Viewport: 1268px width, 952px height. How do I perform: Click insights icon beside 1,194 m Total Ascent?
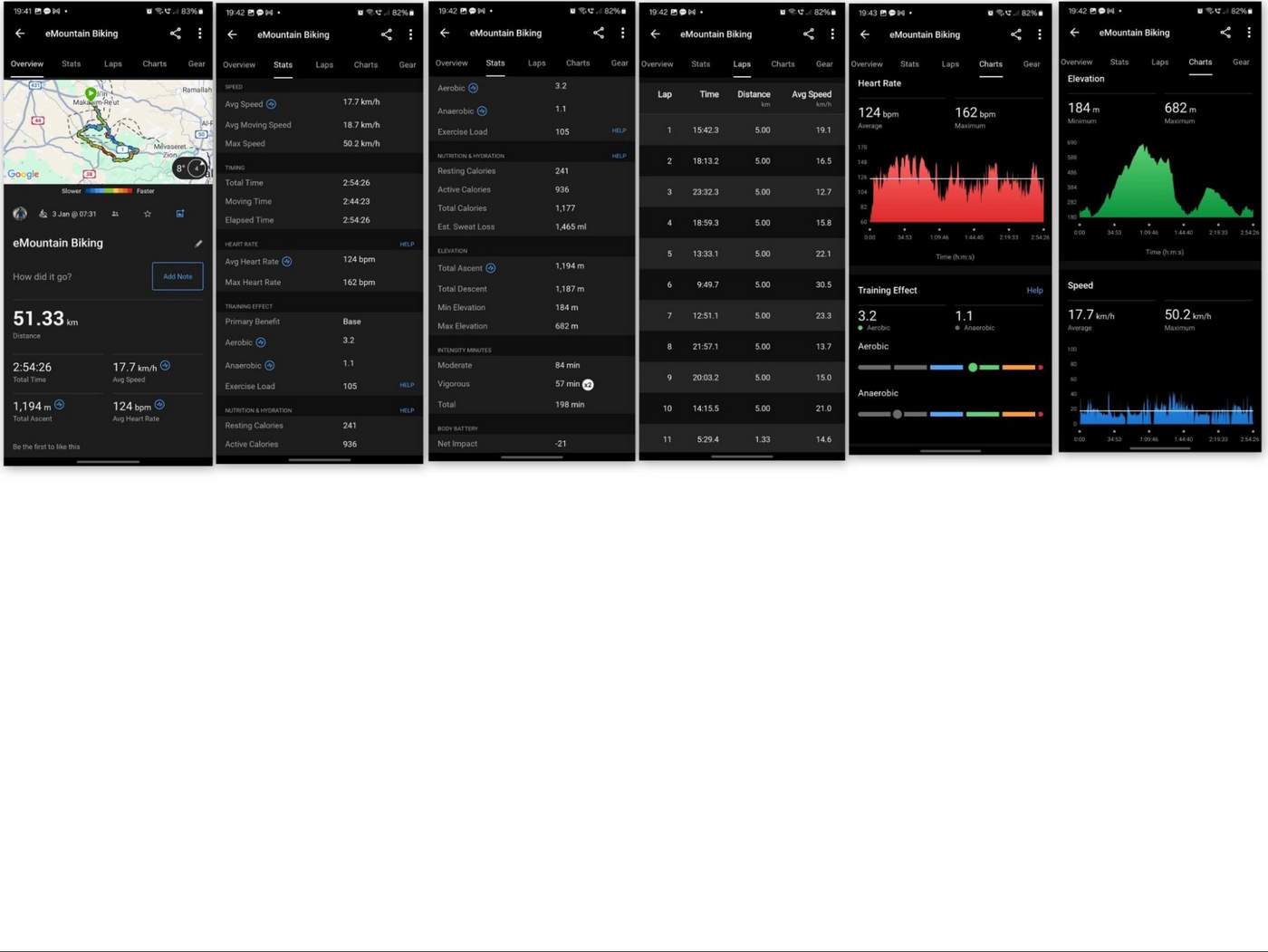[x=60, y=405]
